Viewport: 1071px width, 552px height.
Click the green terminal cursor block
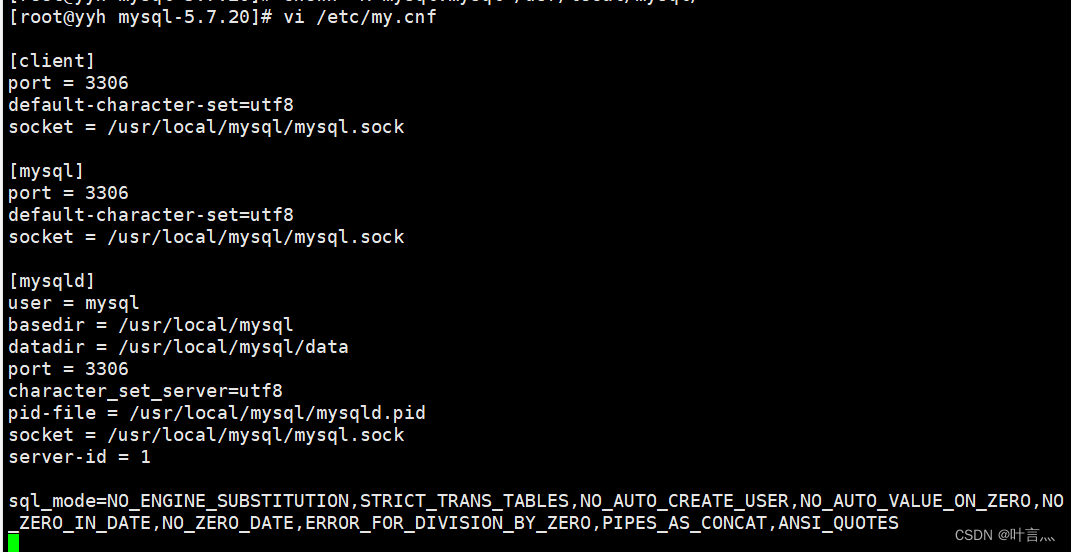click(x=14, y=542)
